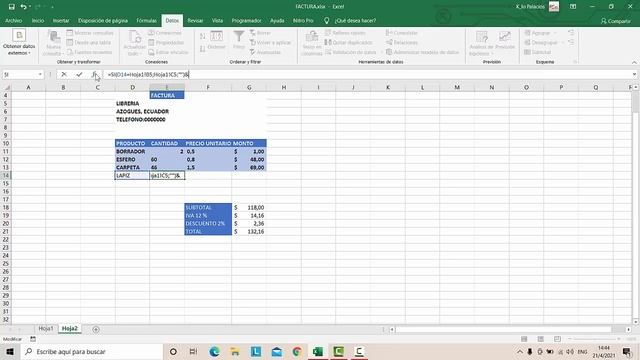Viewport: 640px width, 360px height.
Task: Click Mostrar consultas in Obtener y transformar
Action: 90,33
